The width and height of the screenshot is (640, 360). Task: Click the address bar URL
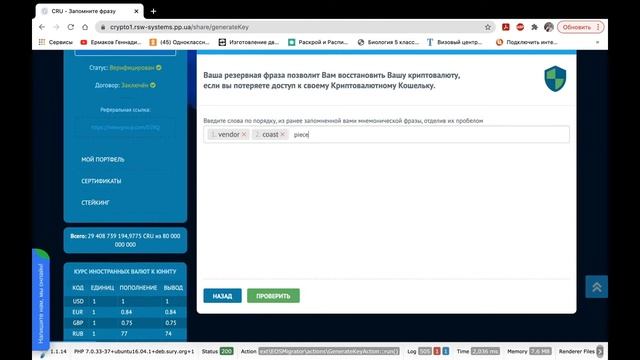[179, 27]
